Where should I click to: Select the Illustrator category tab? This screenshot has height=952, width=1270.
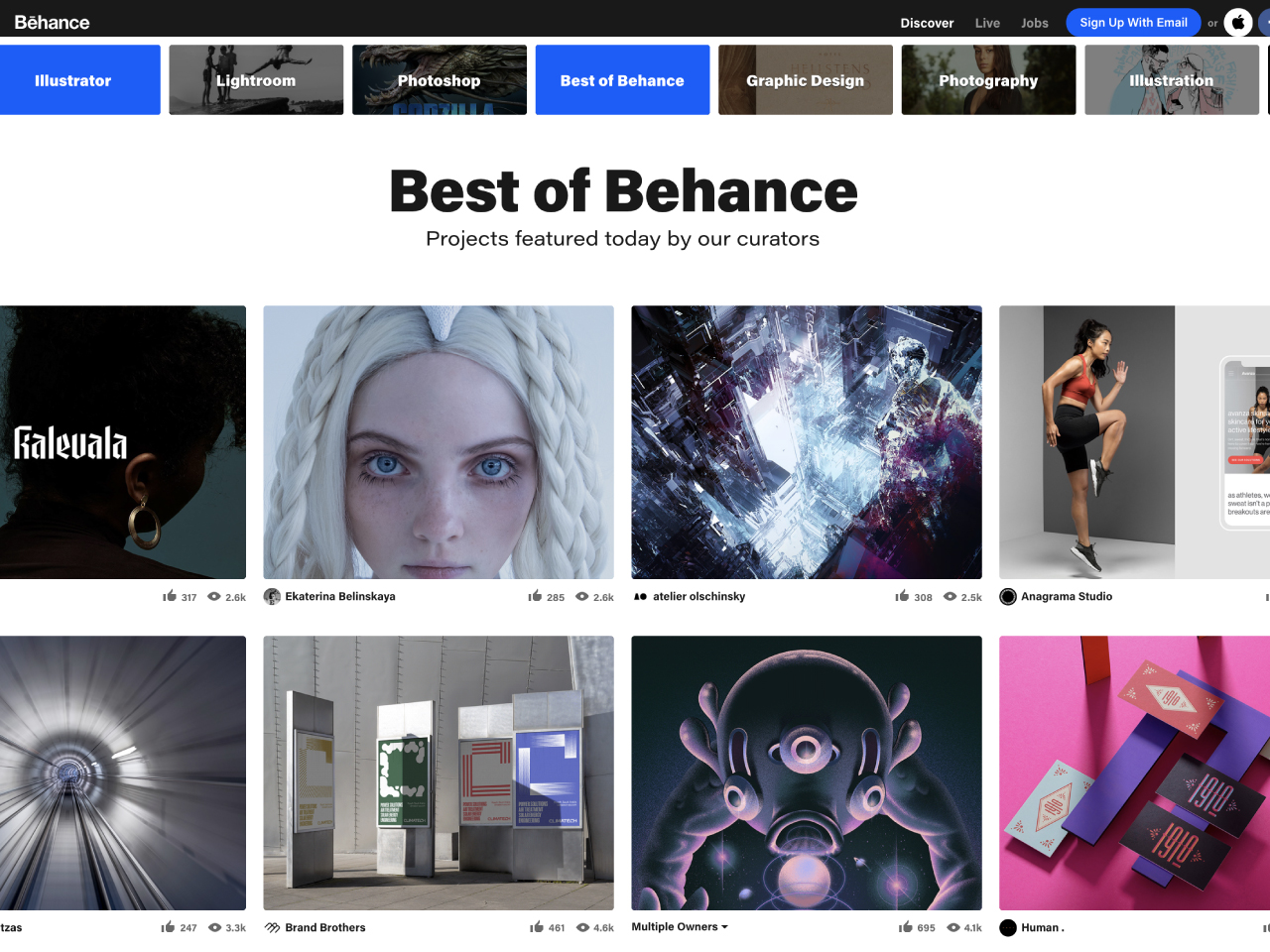(x=80, y=80)
